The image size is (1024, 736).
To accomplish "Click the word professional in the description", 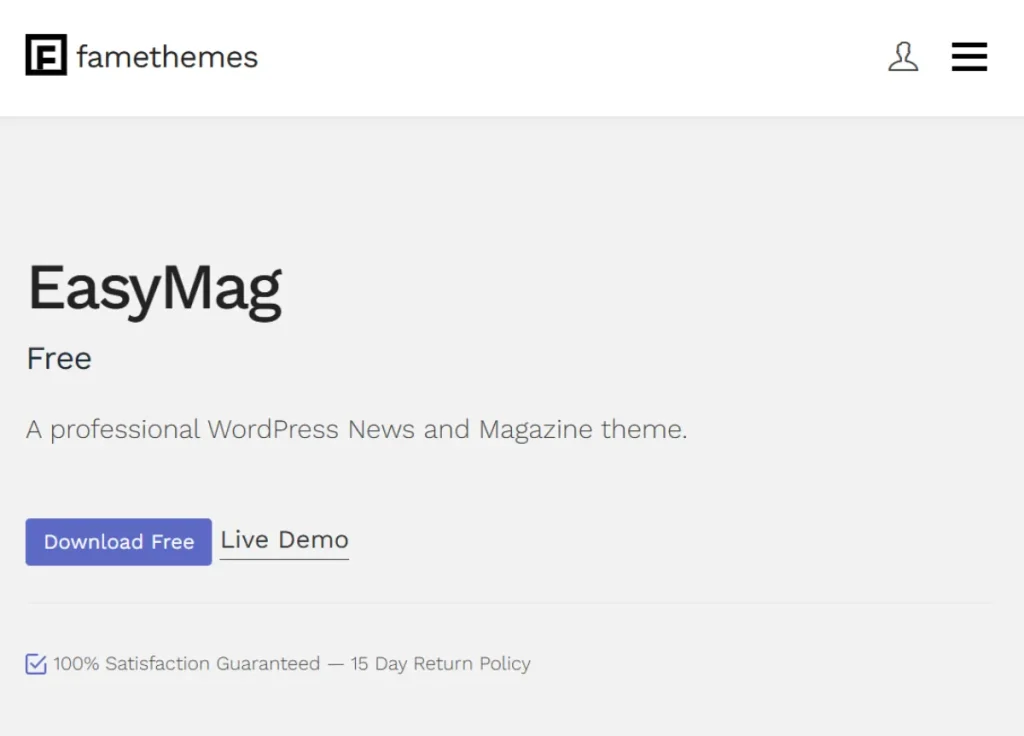I will (x=125, y=430).
